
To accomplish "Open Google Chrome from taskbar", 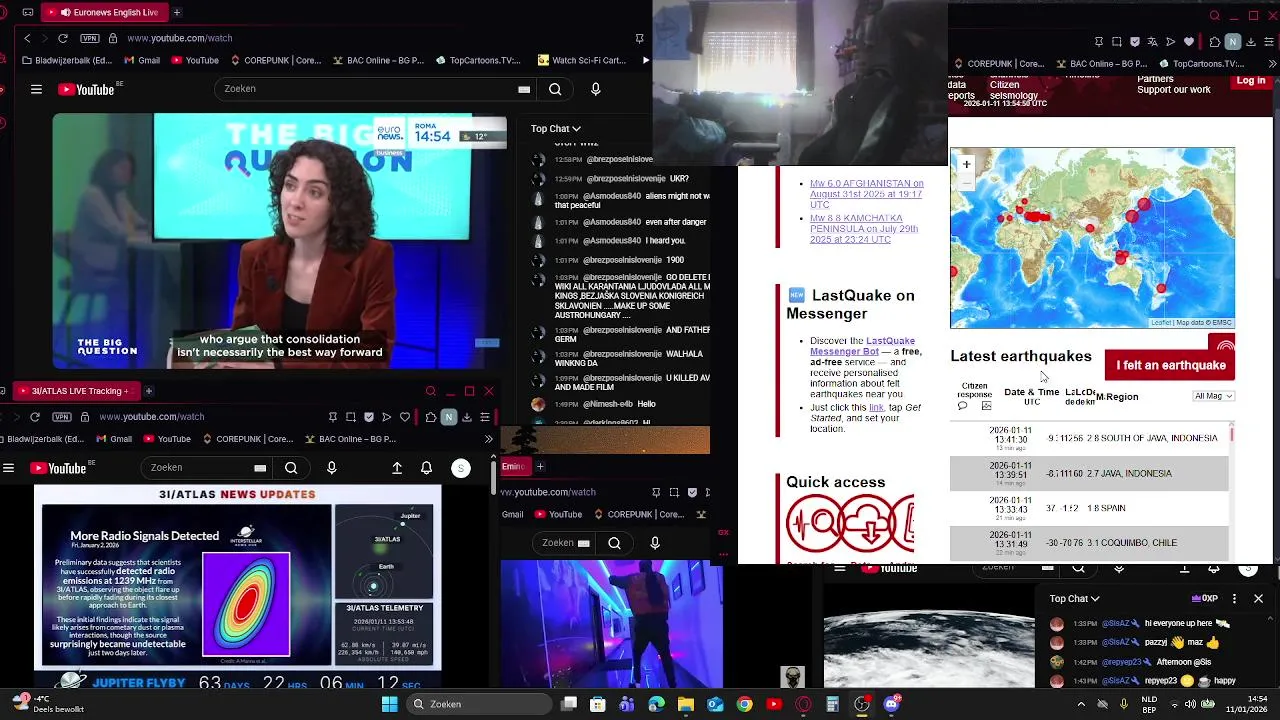I will 744,704.
